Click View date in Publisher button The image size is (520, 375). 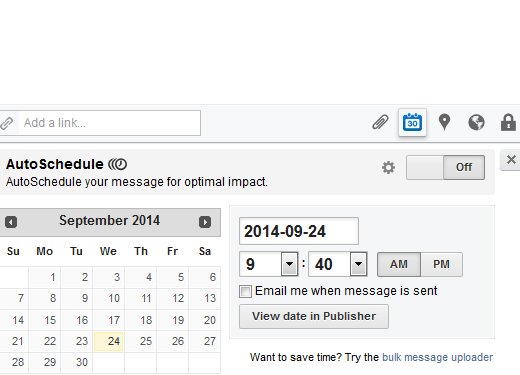click(x=314, y=316)
